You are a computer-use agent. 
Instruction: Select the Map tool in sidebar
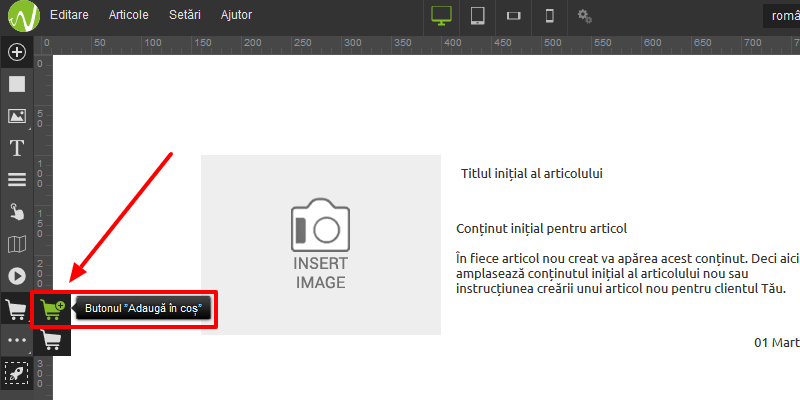point(16,244)
